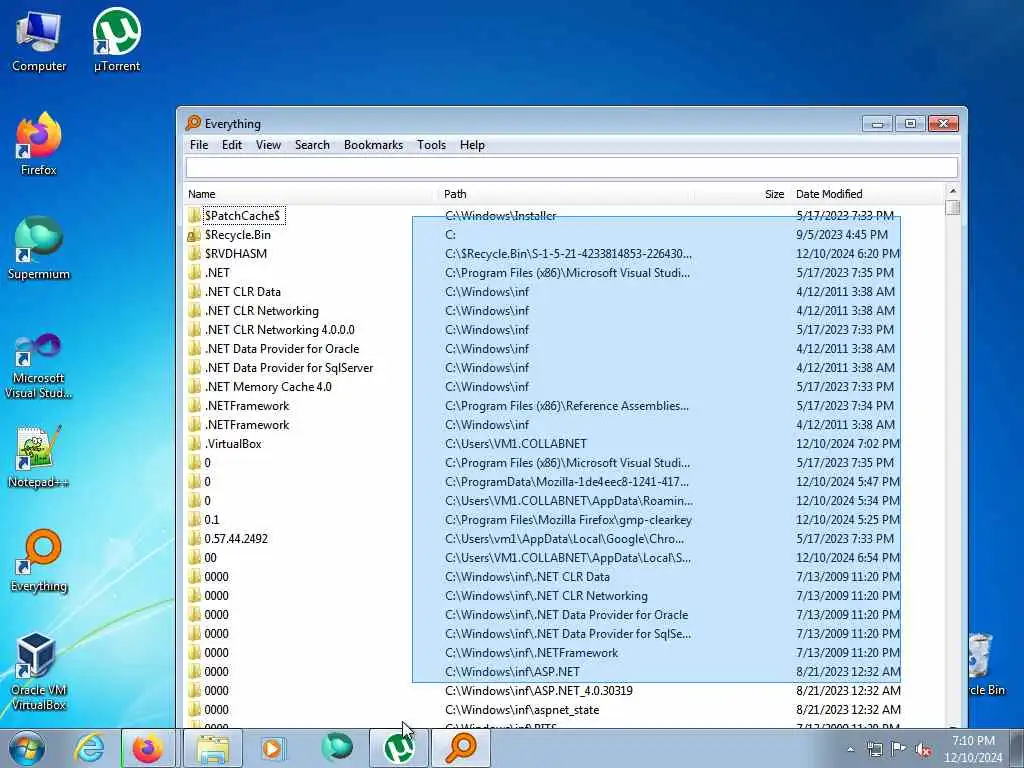Click the taskbar clock showing 7:10 PM
The width and height of the screenshot is (1024, 768).
pos(973,749)
